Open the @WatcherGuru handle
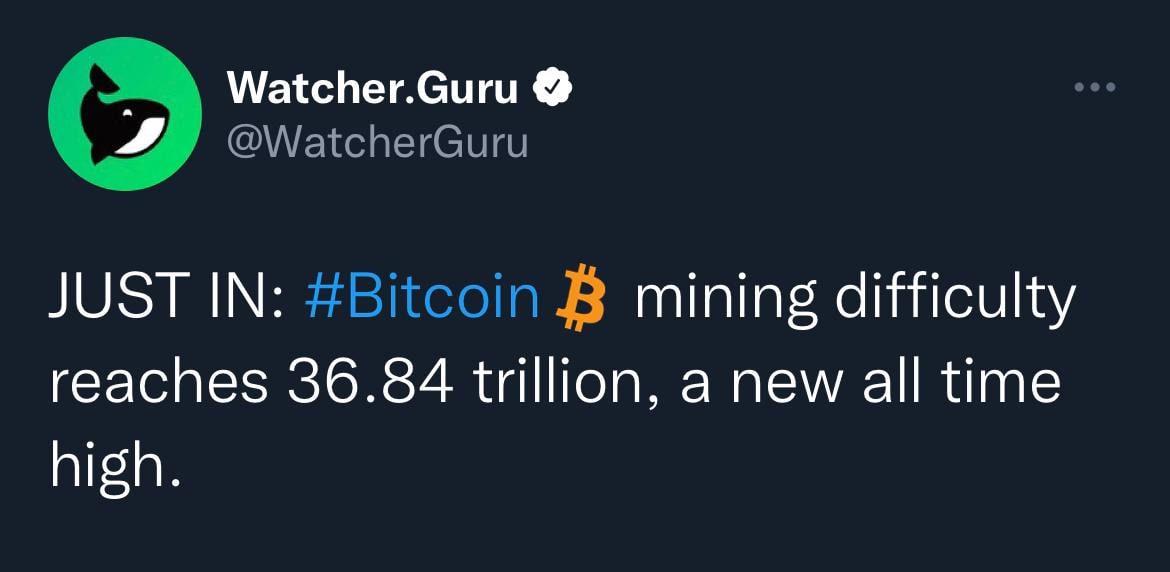This screenshot has height=572, width=1170. [377, 143]
